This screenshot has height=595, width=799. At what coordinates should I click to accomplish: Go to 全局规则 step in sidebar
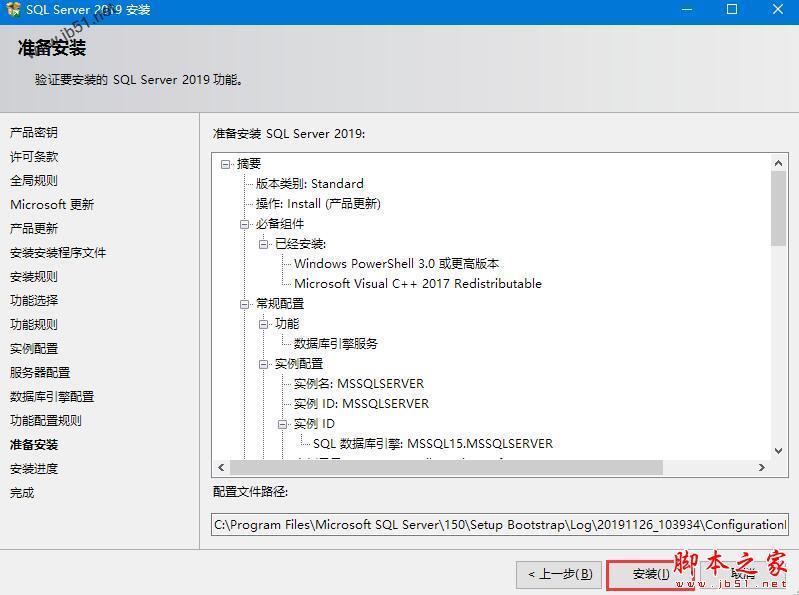point(34,180)
